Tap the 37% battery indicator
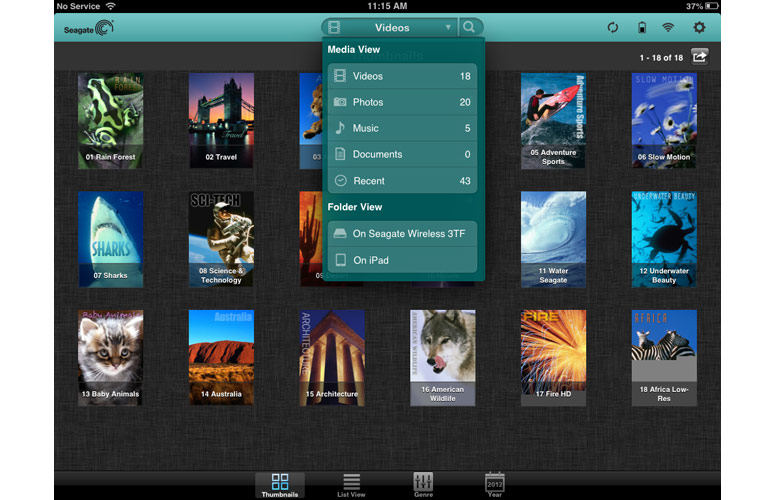 tap(702, 6)
